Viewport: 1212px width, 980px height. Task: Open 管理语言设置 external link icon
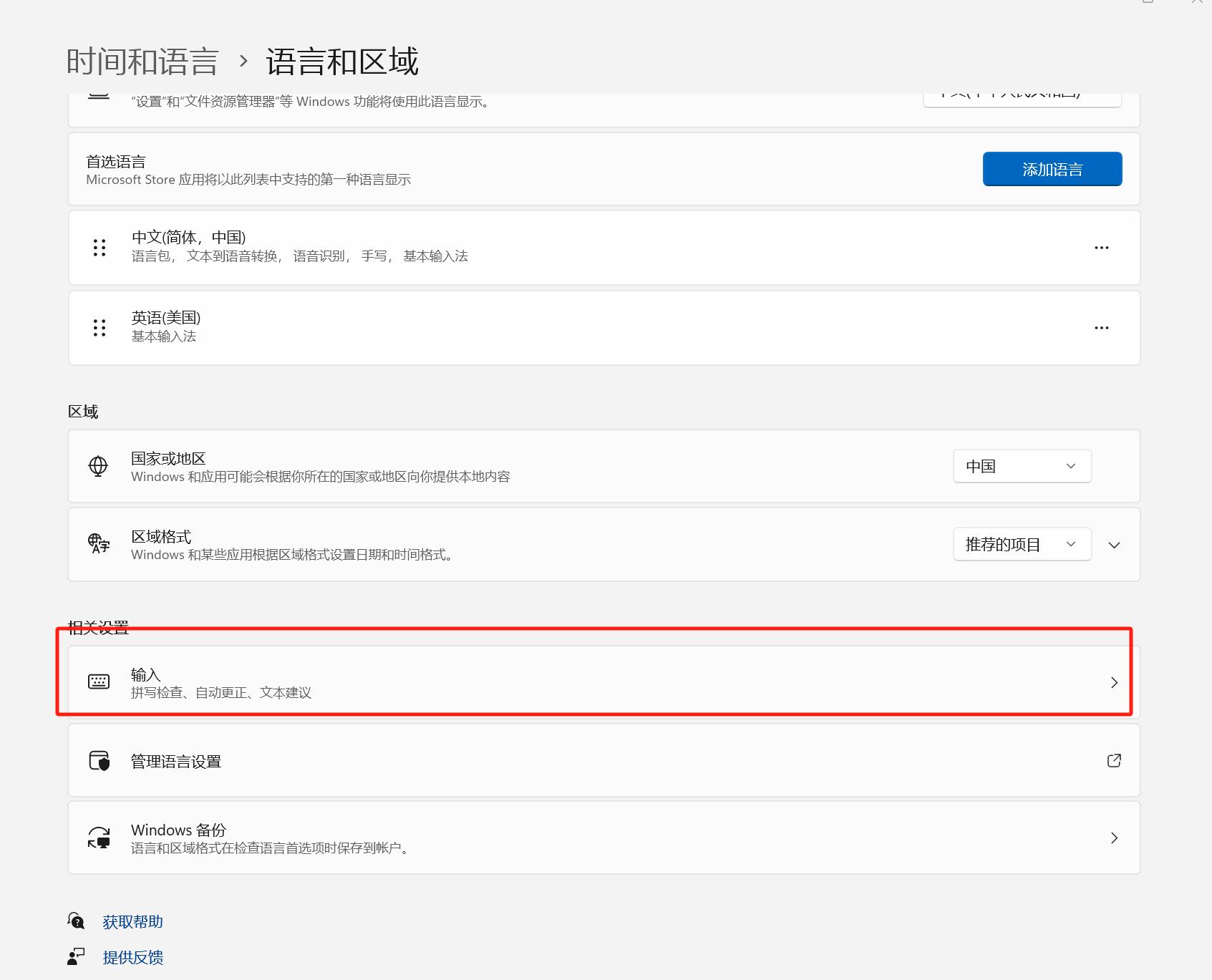click(x=1114, y=760)
